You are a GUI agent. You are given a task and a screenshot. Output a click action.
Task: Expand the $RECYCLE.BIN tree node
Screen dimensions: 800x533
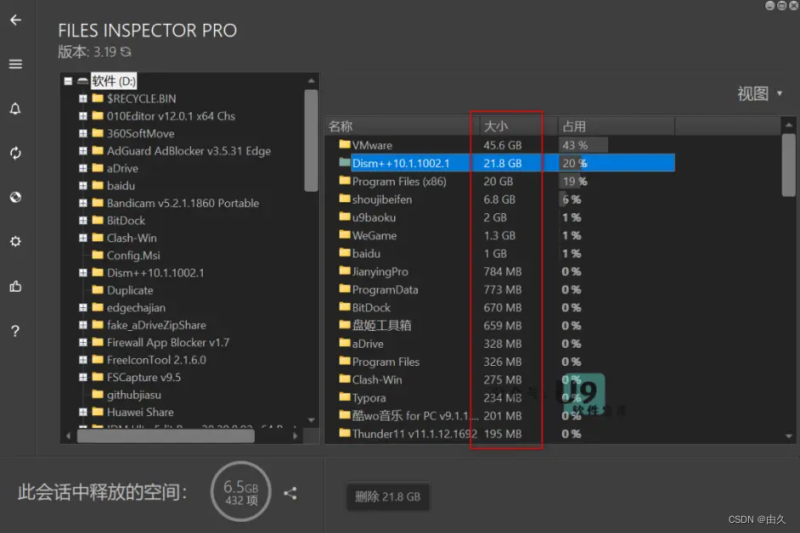coord(83,98)
